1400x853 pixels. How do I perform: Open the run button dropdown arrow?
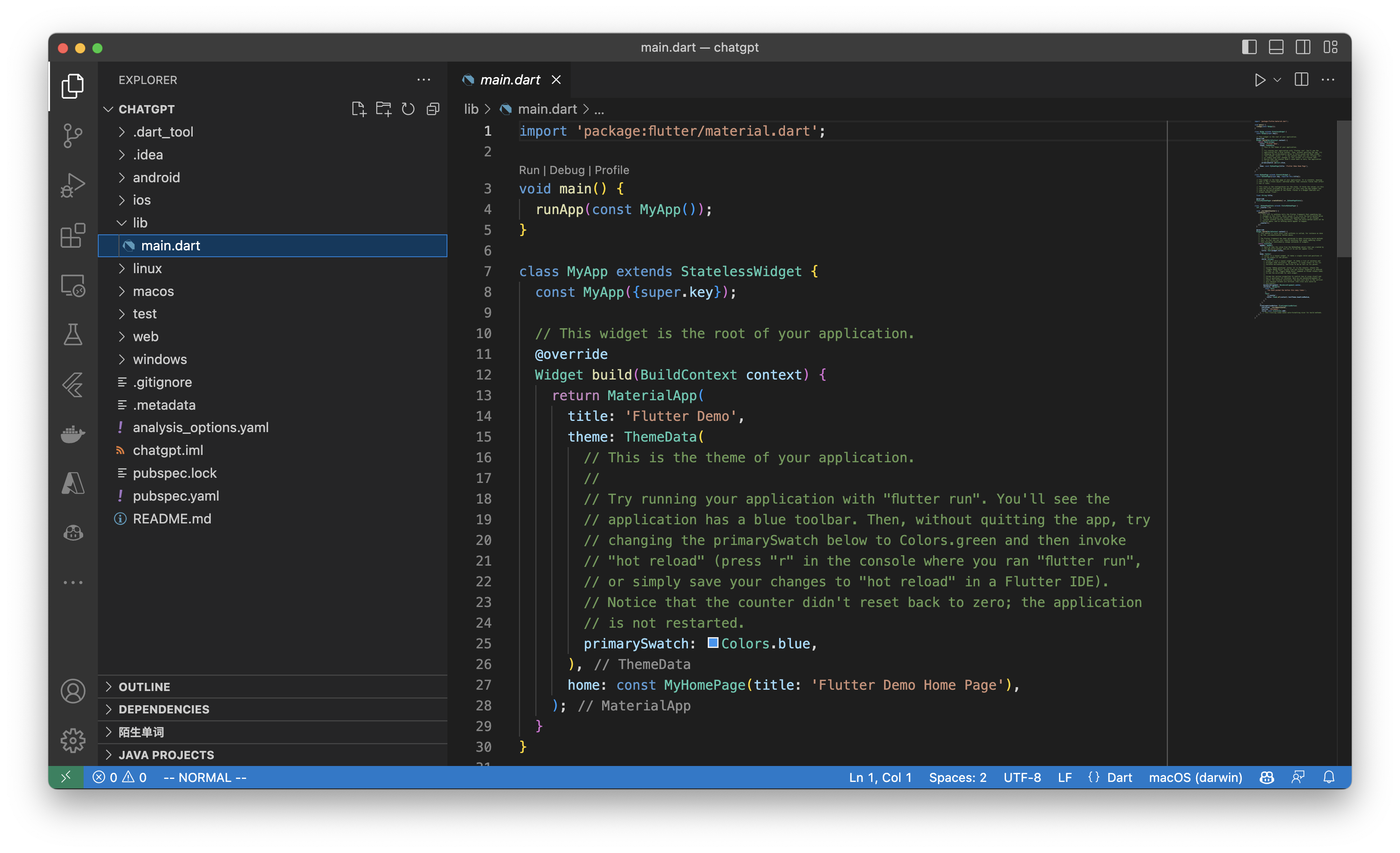pyautogui.click(x=1277, y=80)
